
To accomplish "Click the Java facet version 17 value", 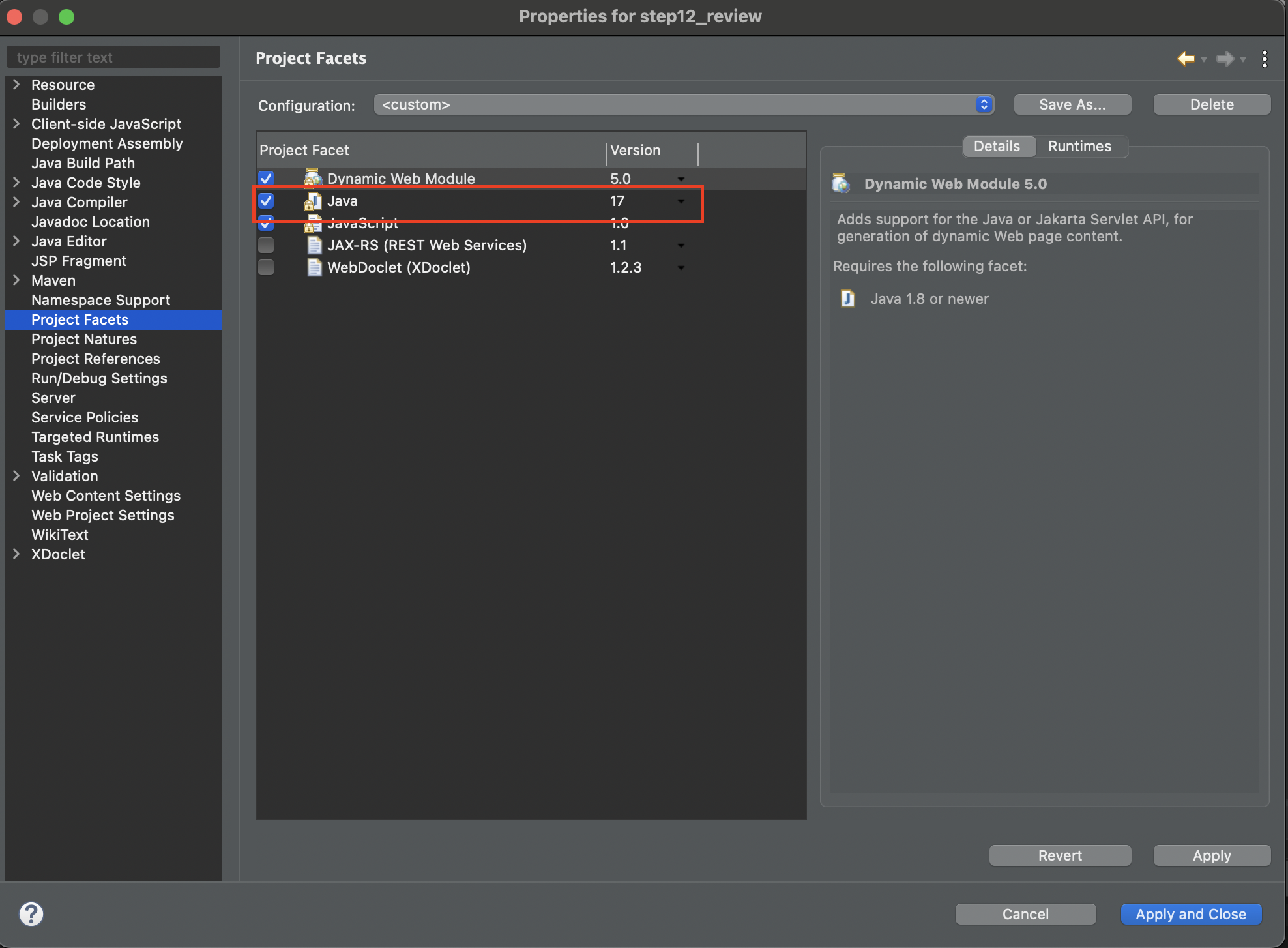I will click(x=617, y=201).
